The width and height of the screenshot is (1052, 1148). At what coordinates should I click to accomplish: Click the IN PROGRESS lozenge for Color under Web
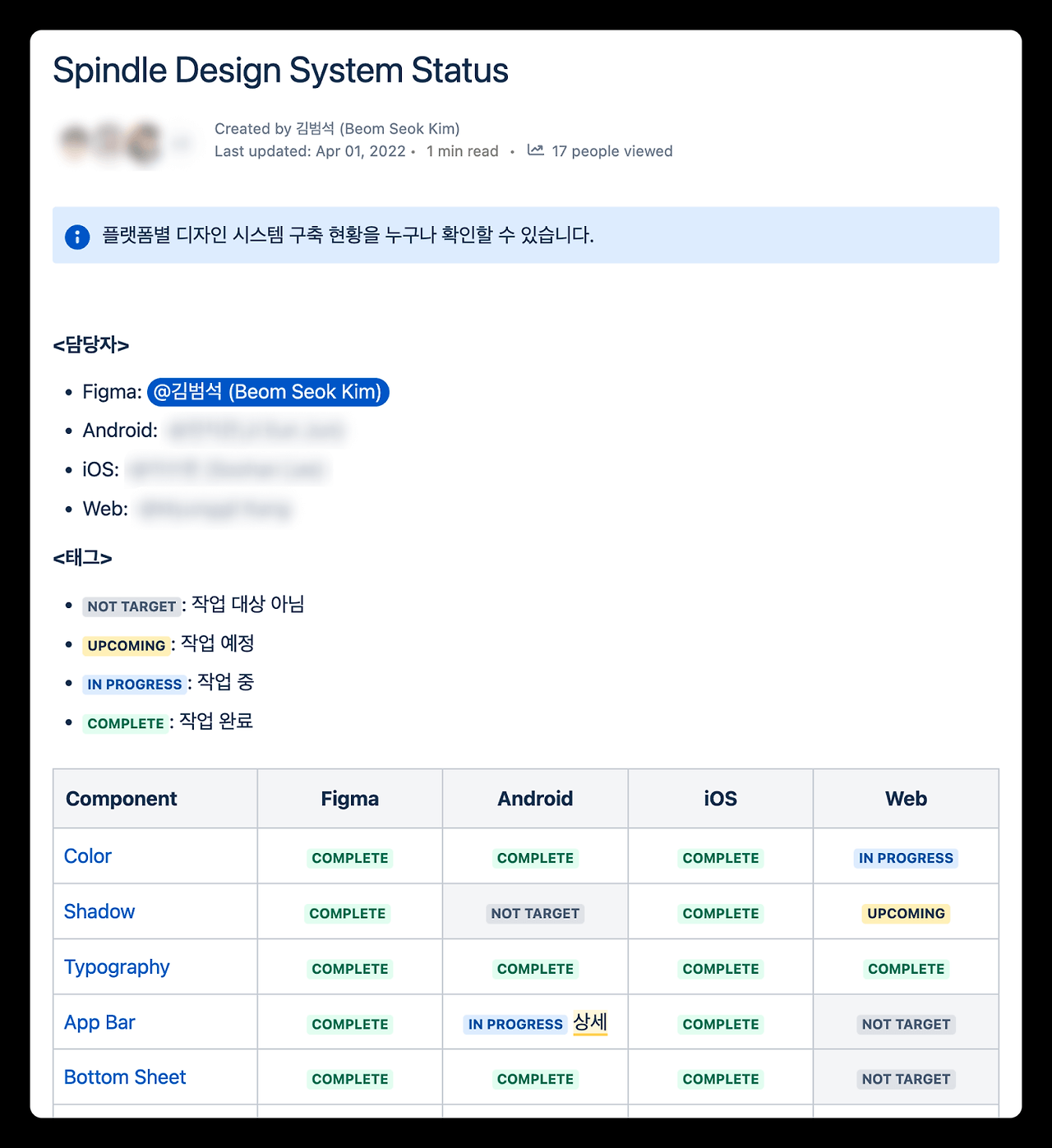click(905, 857)
